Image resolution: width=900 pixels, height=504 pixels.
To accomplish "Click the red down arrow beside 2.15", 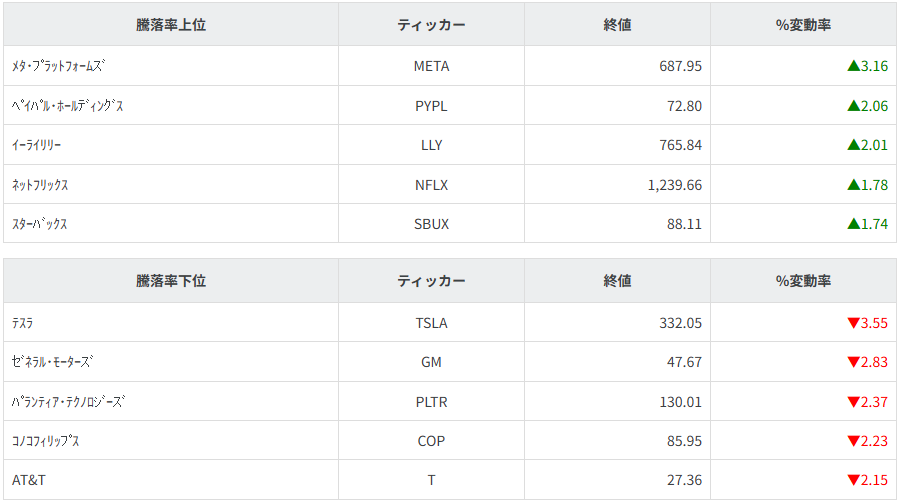I will coord(853,480).
